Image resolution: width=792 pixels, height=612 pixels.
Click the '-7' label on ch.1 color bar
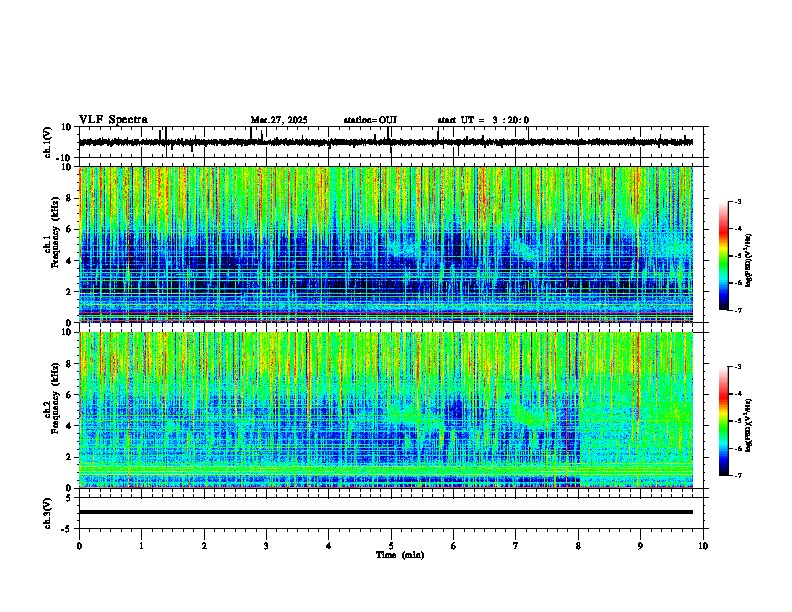click(x=737, y=311)
